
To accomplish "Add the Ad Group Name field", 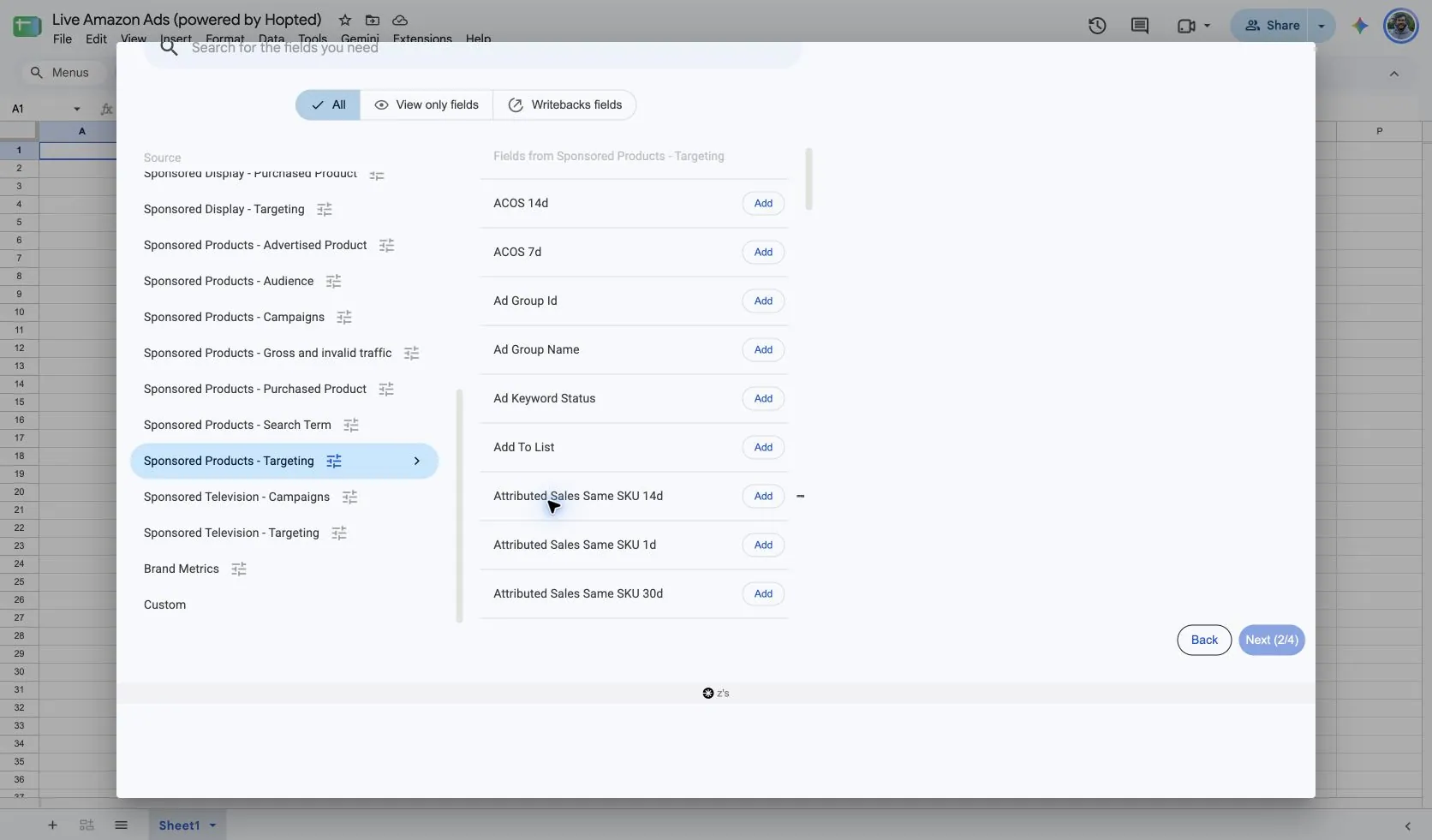I will click(763, 349).
